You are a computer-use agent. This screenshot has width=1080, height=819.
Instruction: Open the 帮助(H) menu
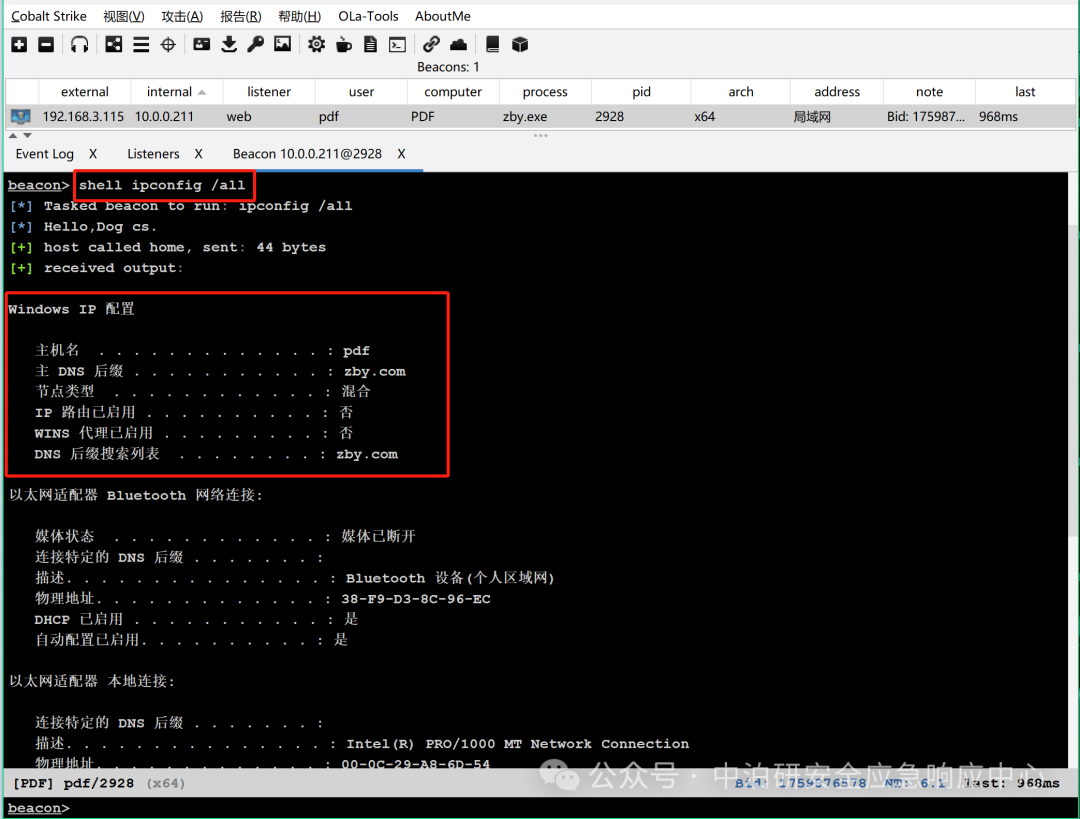(x=299, y=16)
